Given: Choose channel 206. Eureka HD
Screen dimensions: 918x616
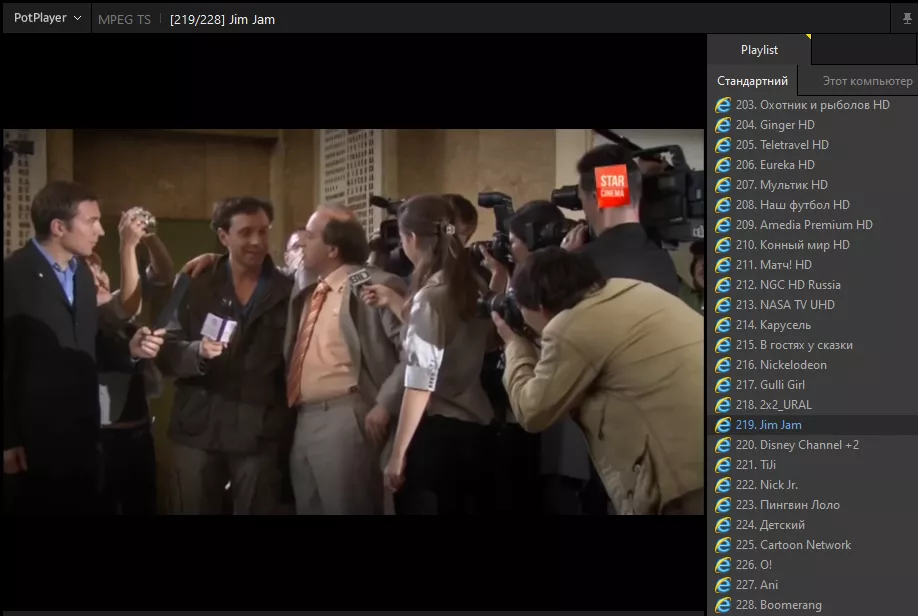Looking at the screenshot, I should pos(813,165).
